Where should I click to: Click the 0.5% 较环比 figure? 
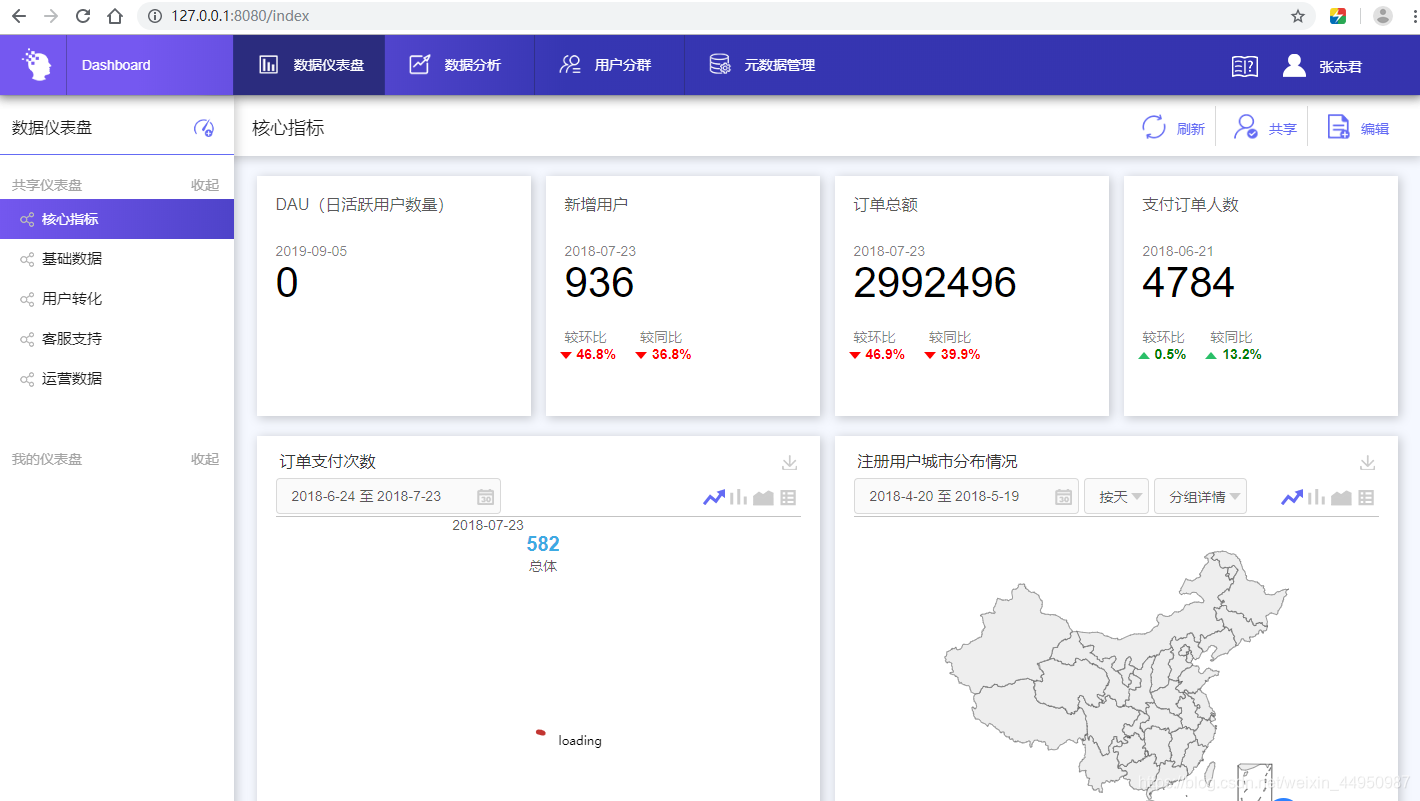pyautogui.click(x=1170, y=354)
